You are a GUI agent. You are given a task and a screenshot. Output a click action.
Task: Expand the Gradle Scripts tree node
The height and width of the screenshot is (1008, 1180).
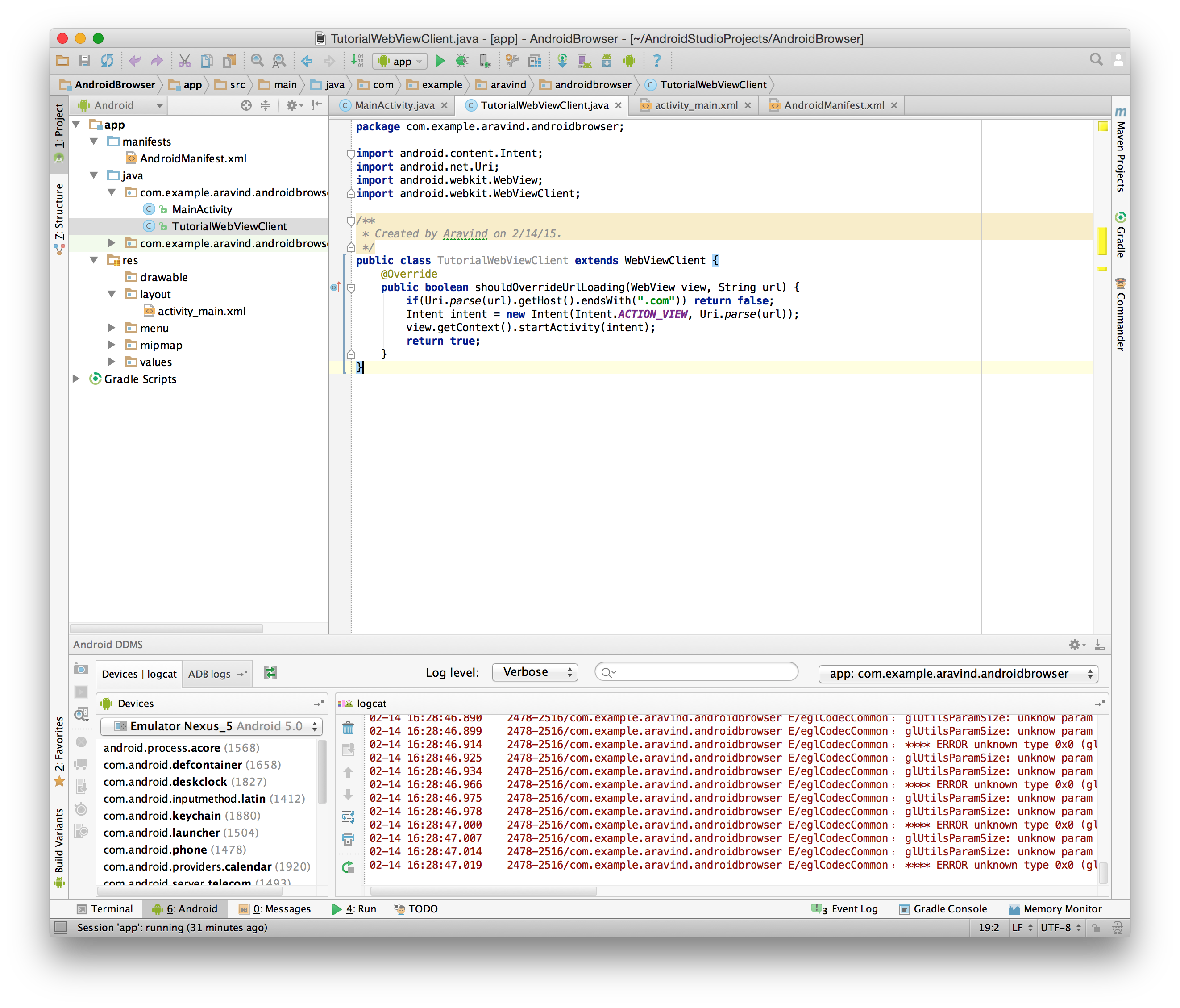click(x=76, y=379)
